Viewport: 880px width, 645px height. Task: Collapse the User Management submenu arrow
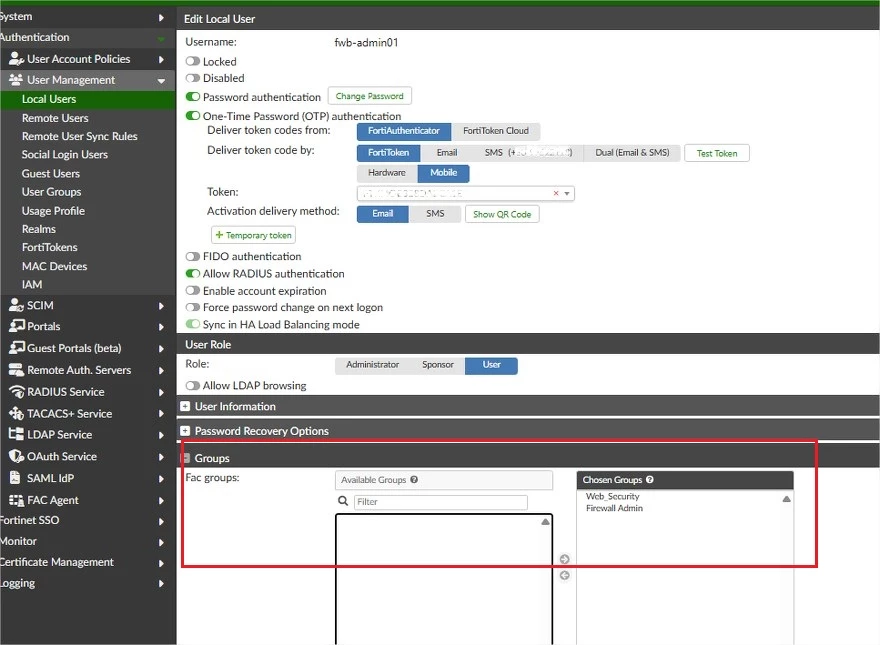[162, 81]
